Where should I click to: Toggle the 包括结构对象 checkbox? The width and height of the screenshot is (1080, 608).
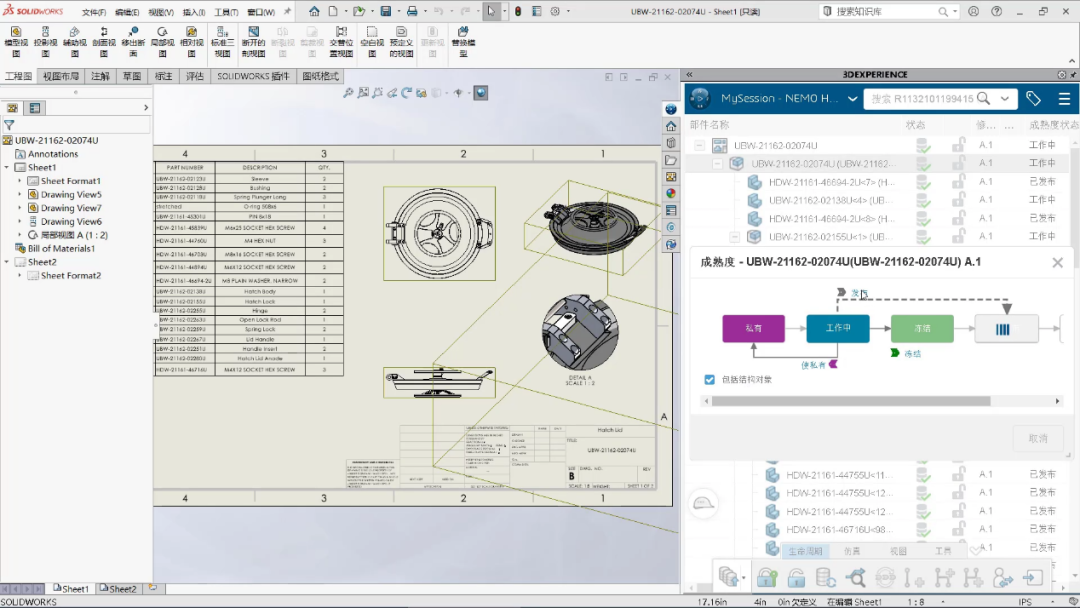[709, 379]
